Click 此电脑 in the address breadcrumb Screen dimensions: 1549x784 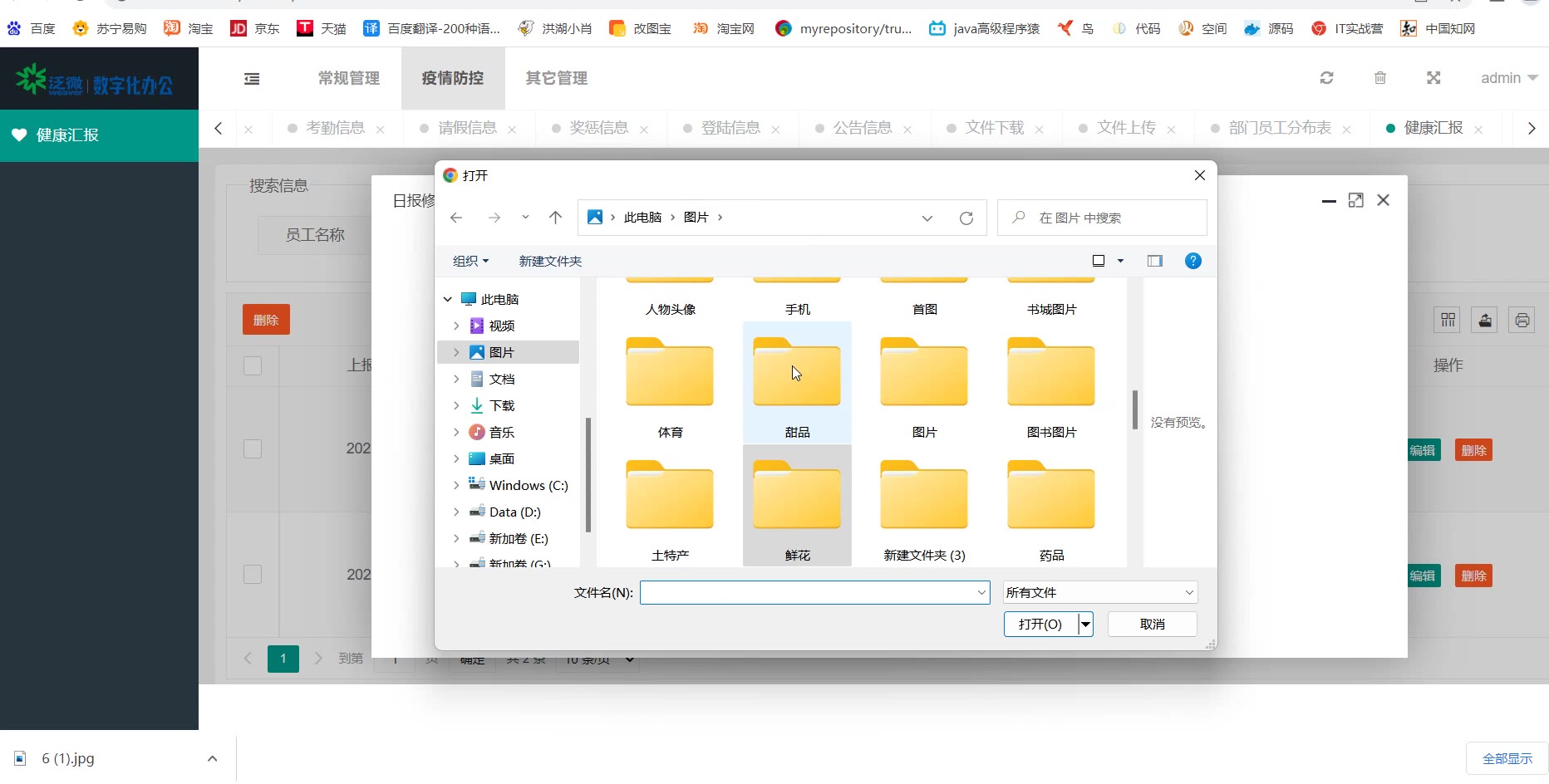642,218
